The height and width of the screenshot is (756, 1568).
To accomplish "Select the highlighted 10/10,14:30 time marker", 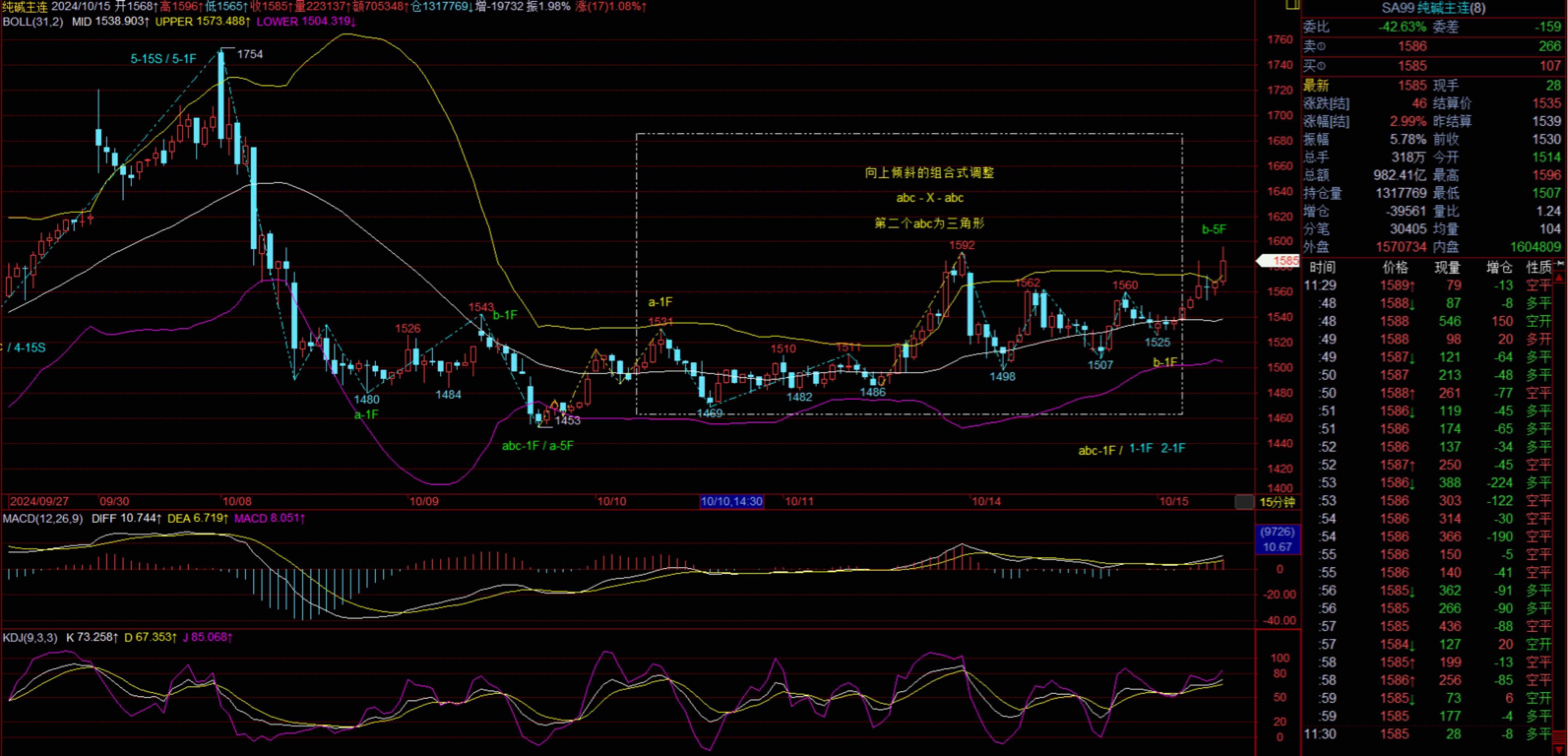I will pyautogui.click(x=731, y=502).
